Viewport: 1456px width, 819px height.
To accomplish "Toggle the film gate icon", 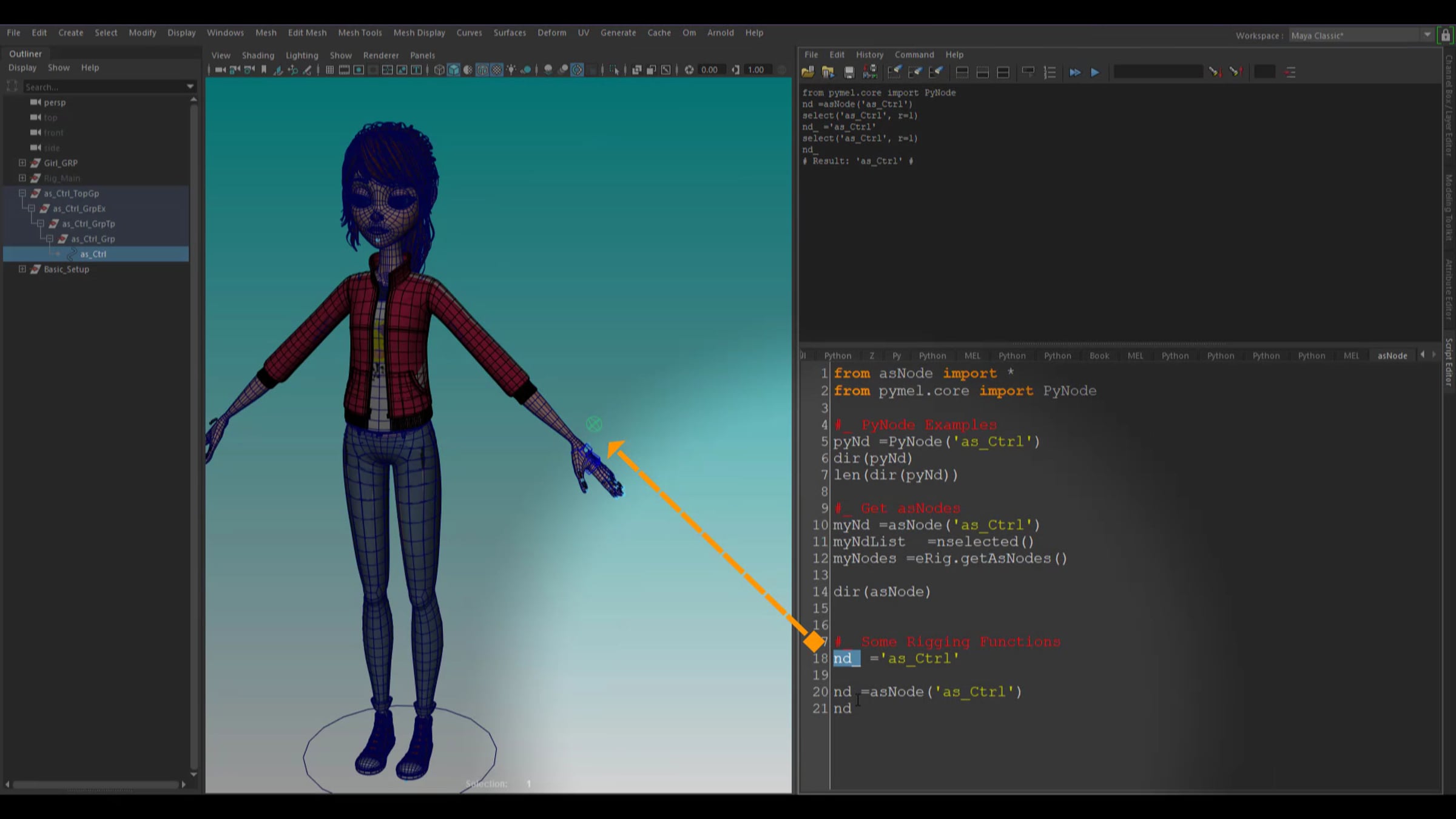I will (344, 70).
